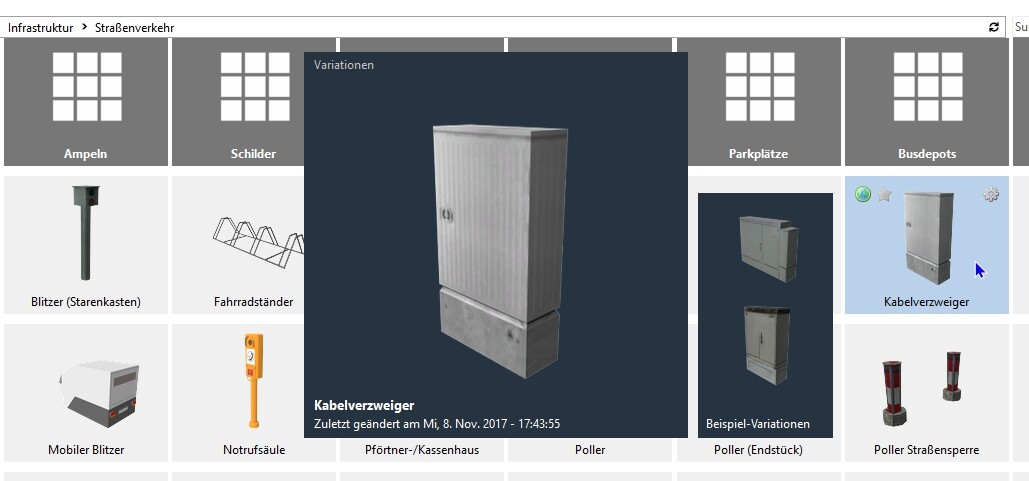The height and width of the screenshot is (481, 1029).
Task: Open gear settings on Kabelverzweiger tile
Action: (990, 194)
